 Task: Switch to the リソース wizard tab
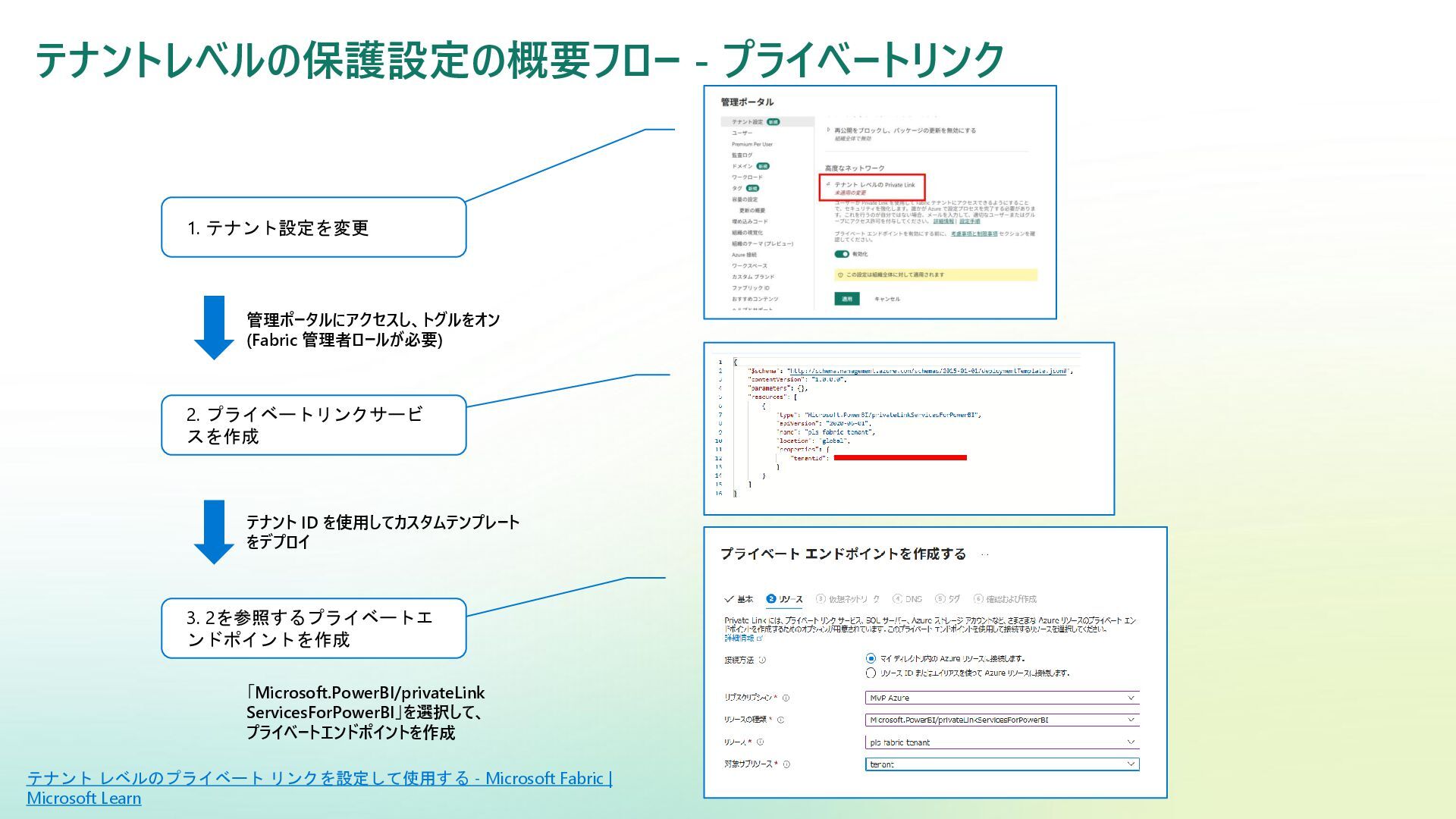tap(785, 599)
